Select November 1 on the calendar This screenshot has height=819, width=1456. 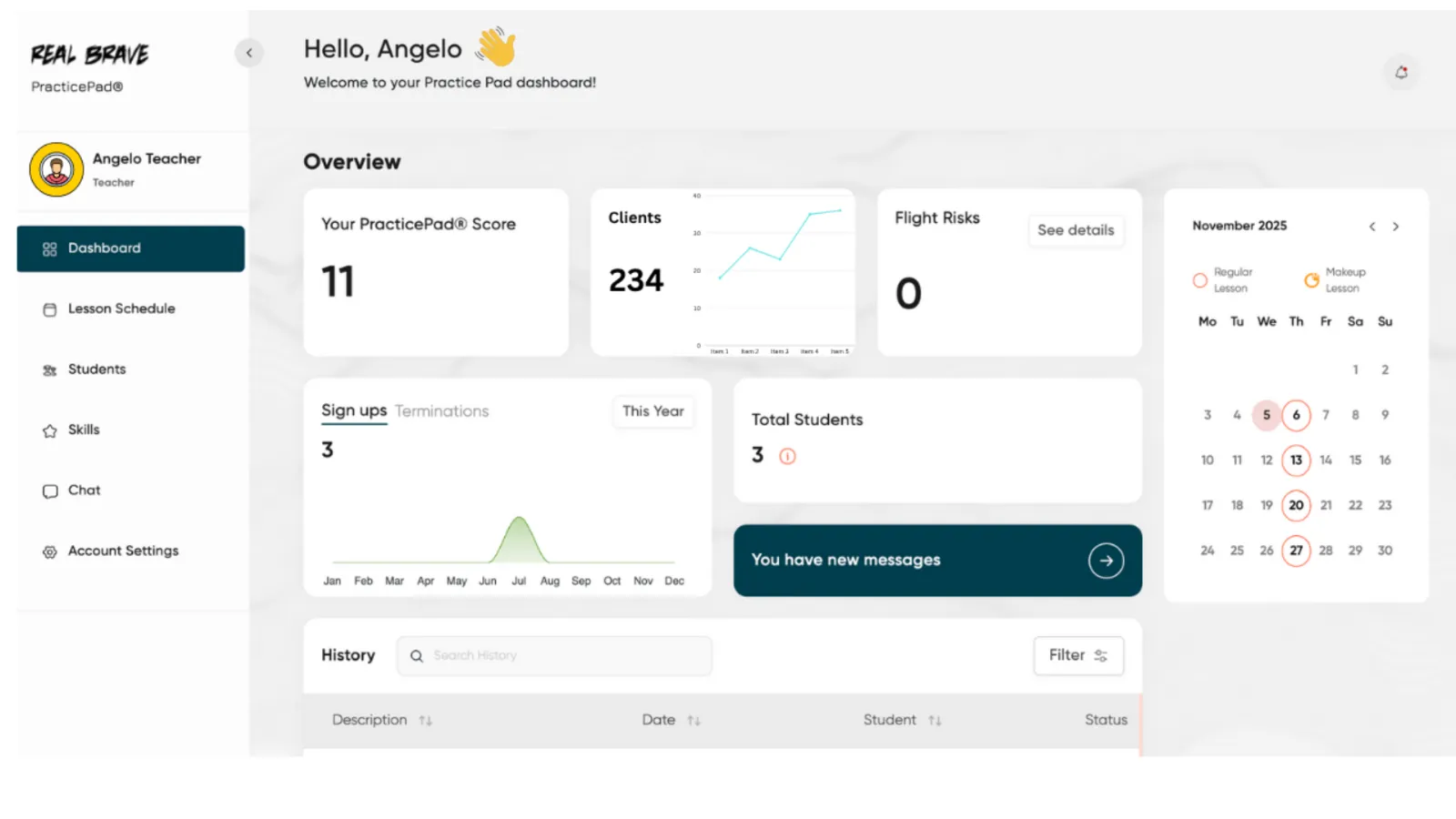[x=1355, y=369]
